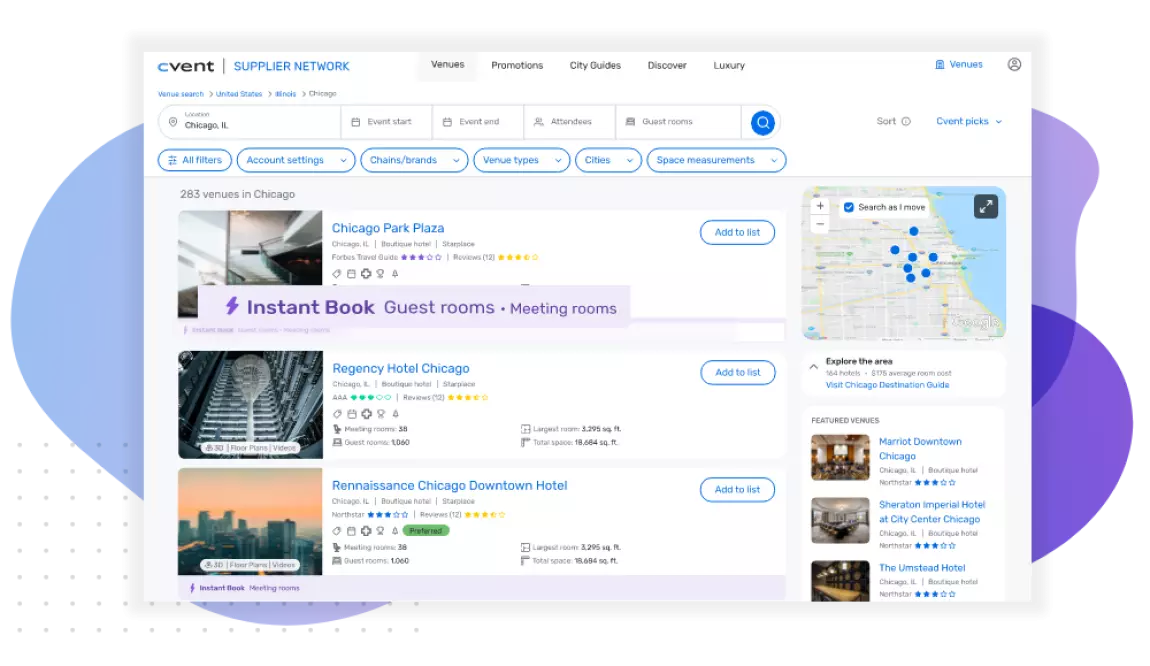Open Visit Chicago Destination Guide link
The width and height of the screenshot is (1150, 666).
coord(887,385)
